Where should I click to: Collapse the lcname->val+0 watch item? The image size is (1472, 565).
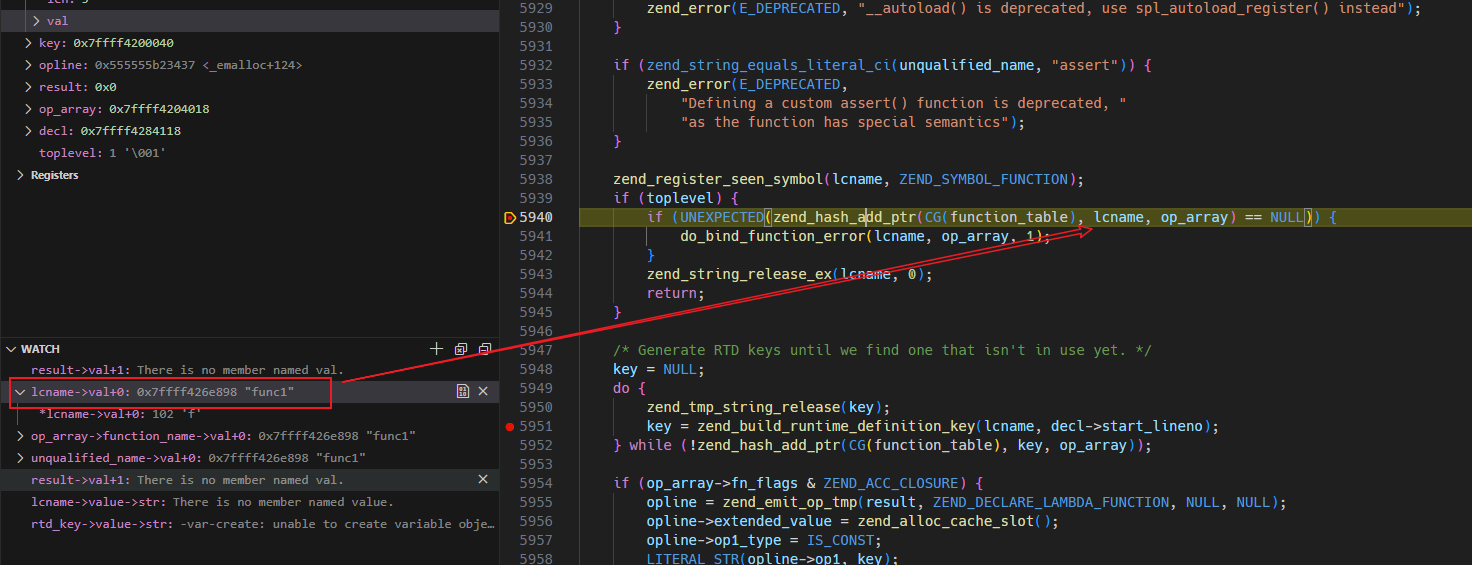coord(20,392)
